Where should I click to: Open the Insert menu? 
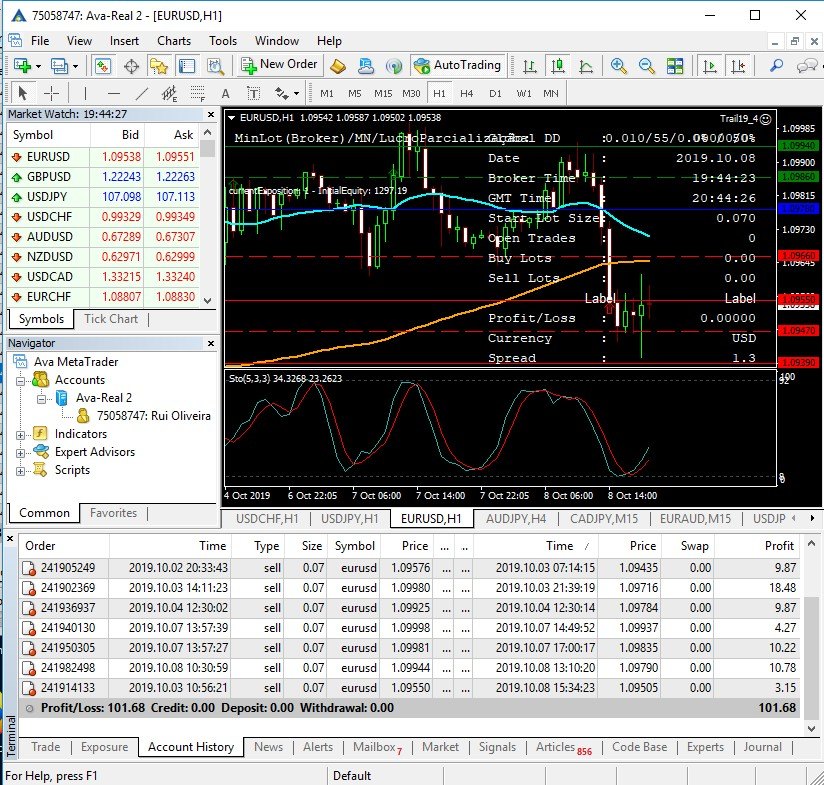124,41
